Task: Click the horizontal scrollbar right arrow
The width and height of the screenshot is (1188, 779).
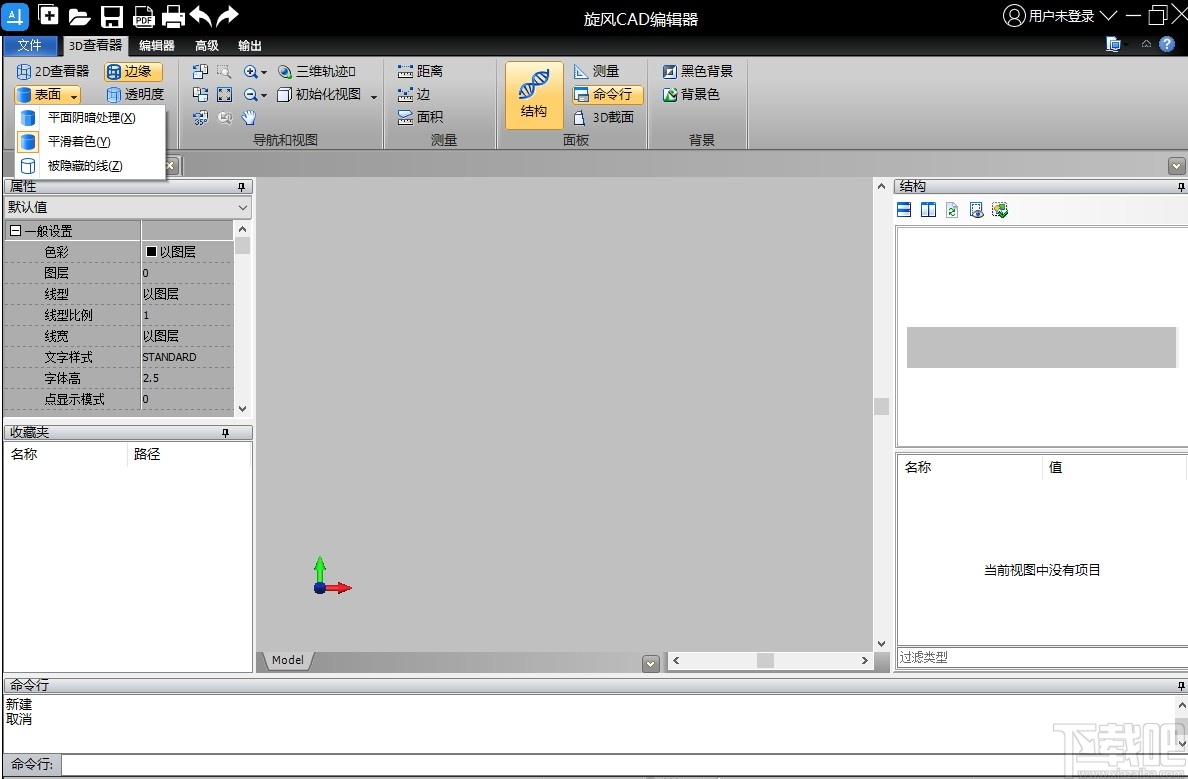Action: (864, 661)
